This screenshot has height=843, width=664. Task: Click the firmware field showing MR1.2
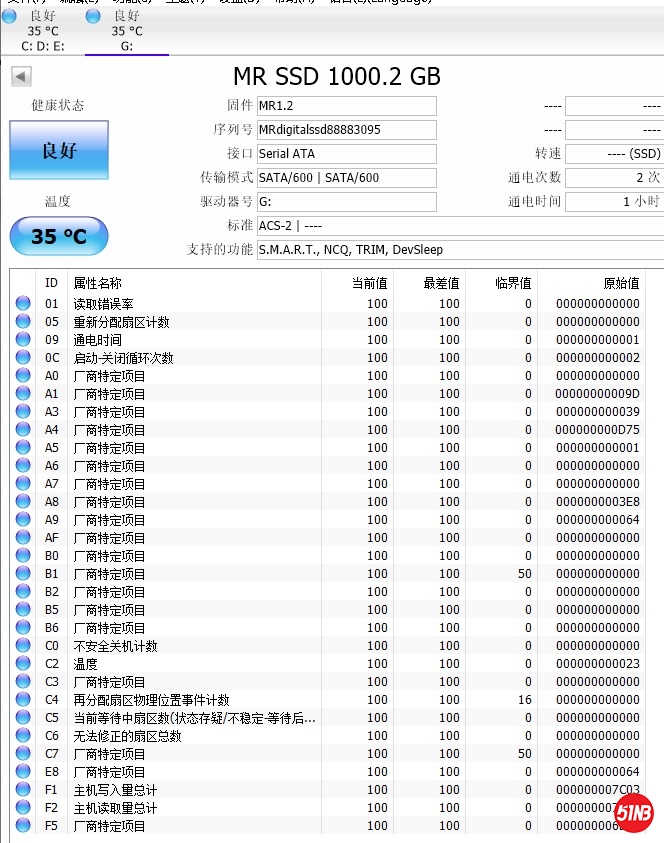pos(346,106)
